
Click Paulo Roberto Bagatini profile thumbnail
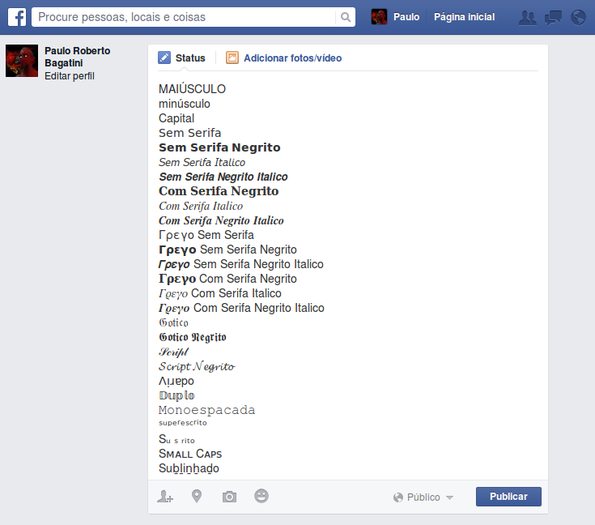[22, 61]
